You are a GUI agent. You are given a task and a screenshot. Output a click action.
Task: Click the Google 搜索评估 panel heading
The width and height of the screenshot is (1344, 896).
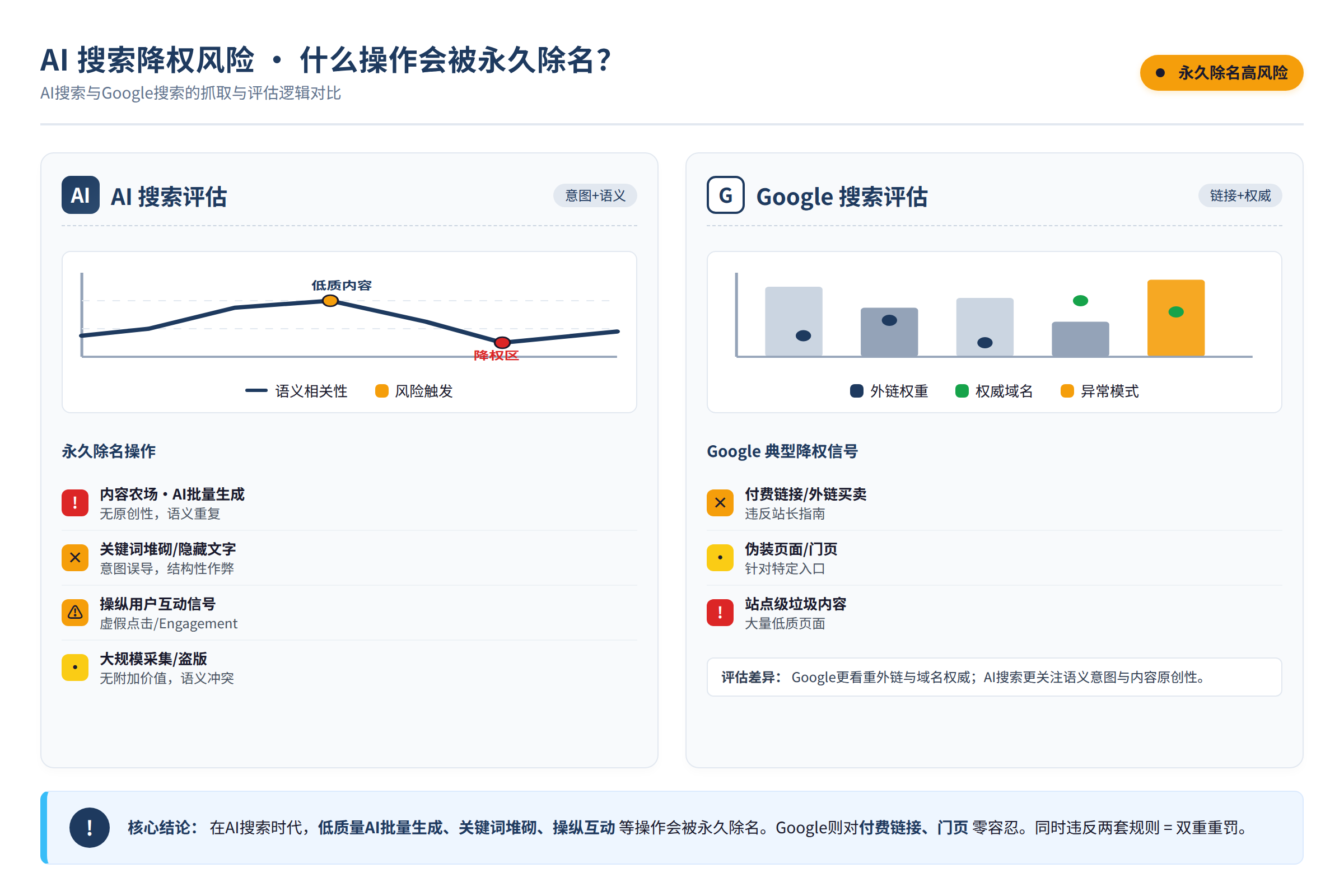coord(842,197)
